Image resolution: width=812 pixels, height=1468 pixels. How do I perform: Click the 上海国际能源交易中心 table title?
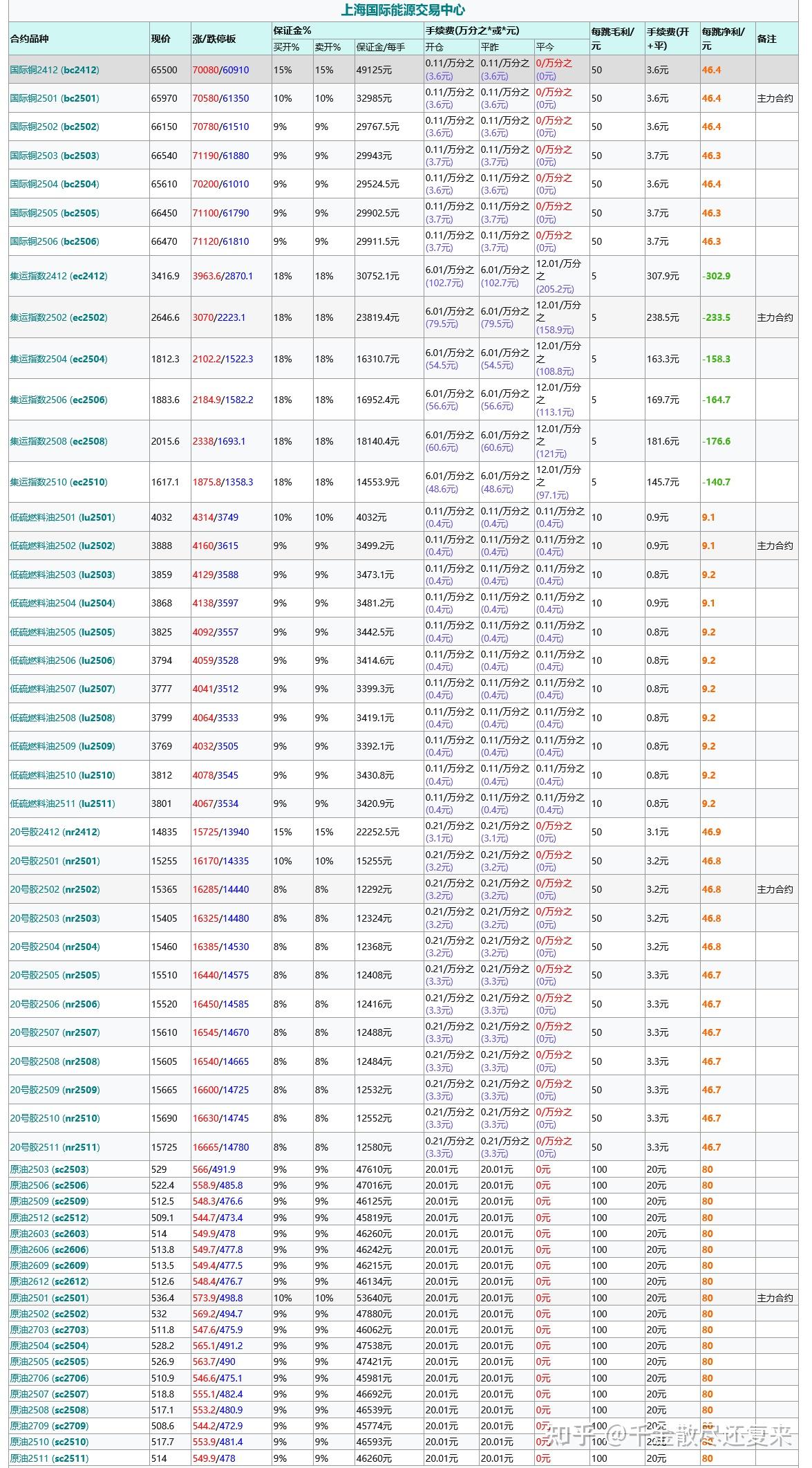point(403,10)
